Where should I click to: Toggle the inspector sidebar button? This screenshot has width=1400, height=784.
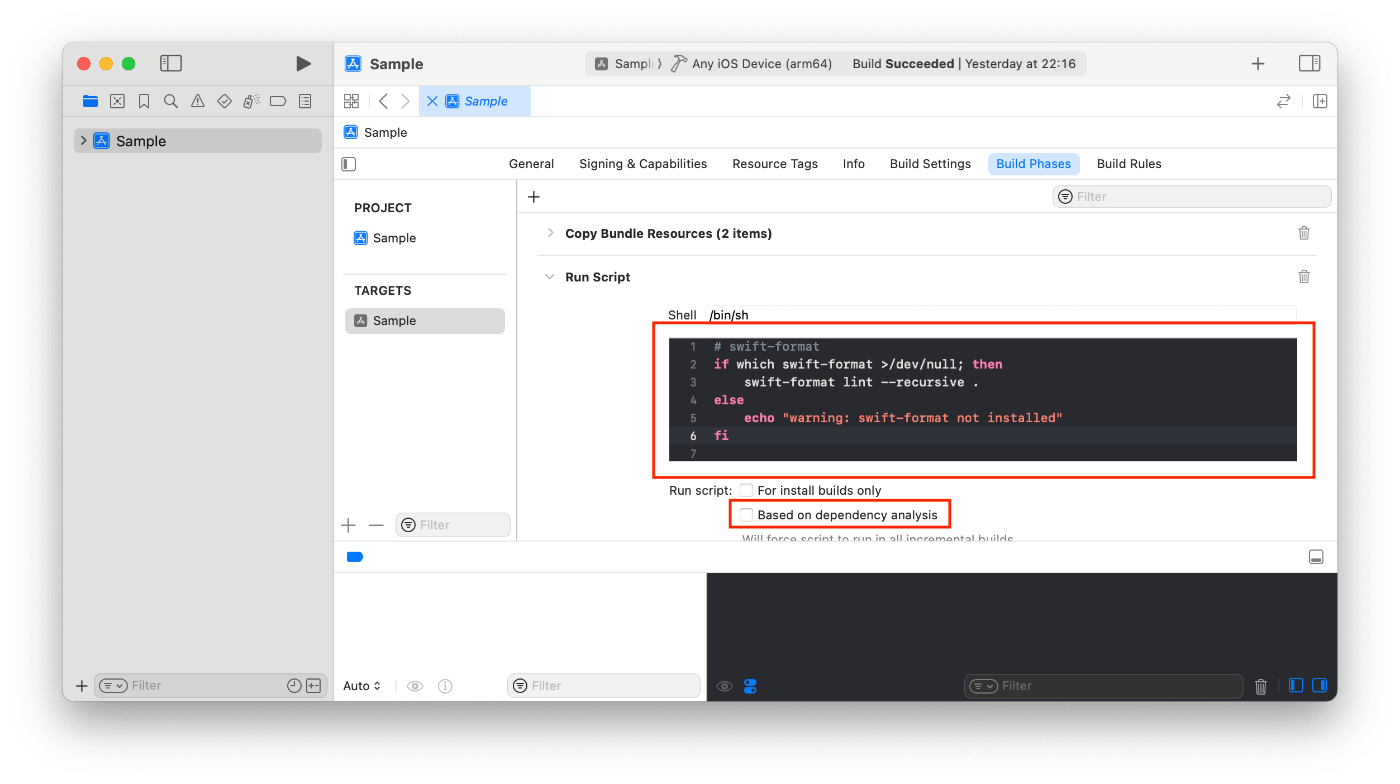pyautogui.click(x=1309, y=63)
